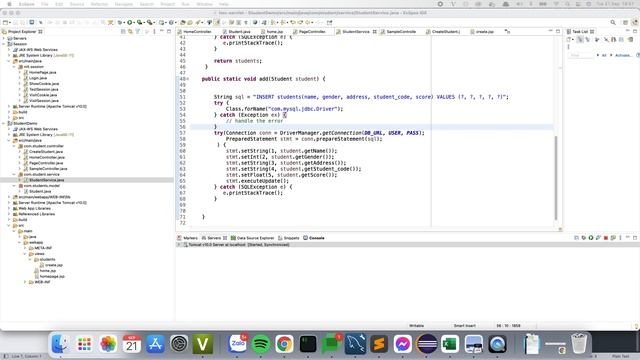
Task: Open the Open Perspective icon at top right
Action: [x=625, y=22]
